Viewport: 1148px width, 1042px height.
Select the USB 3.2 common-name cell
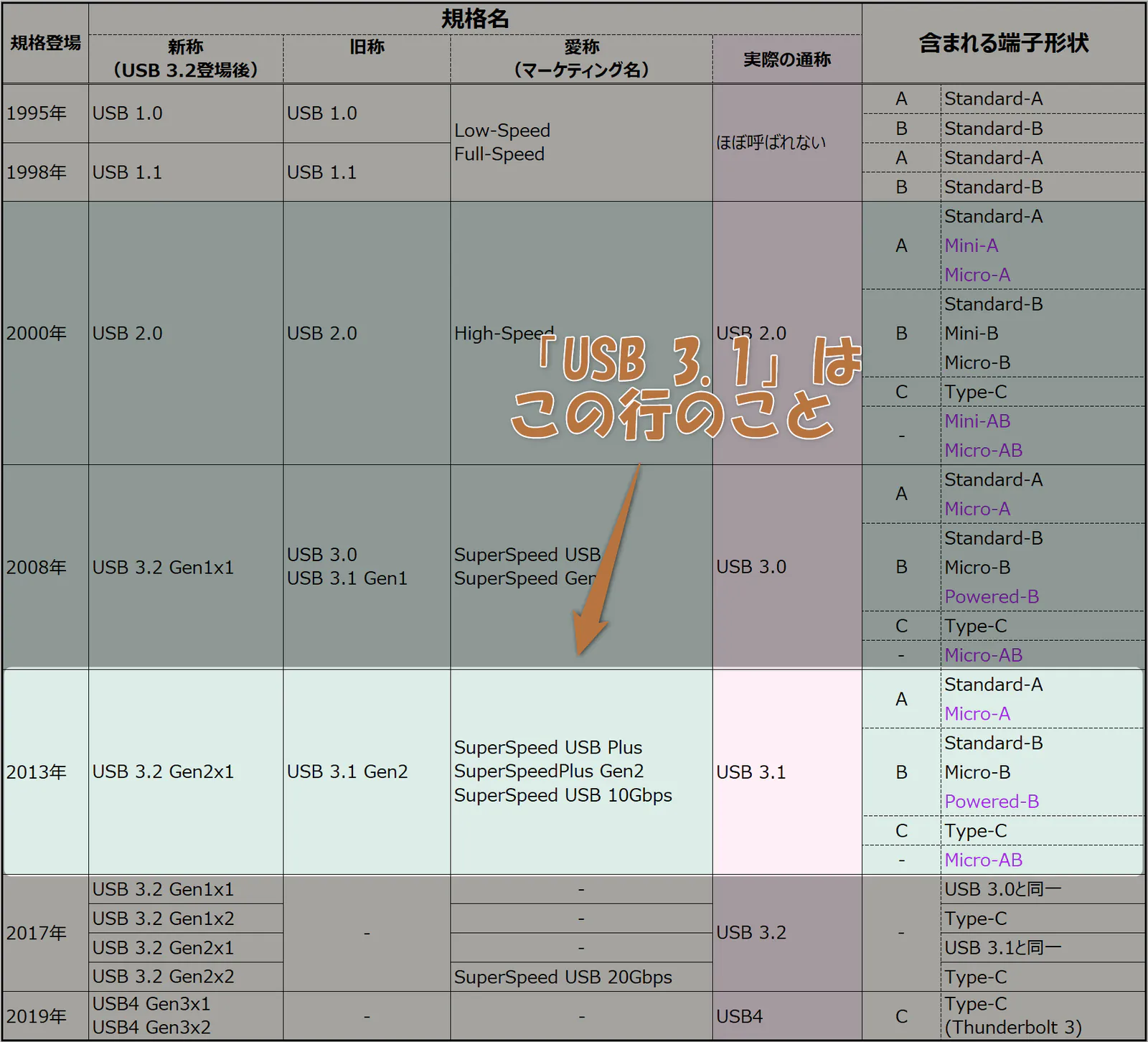pos(787,933)
